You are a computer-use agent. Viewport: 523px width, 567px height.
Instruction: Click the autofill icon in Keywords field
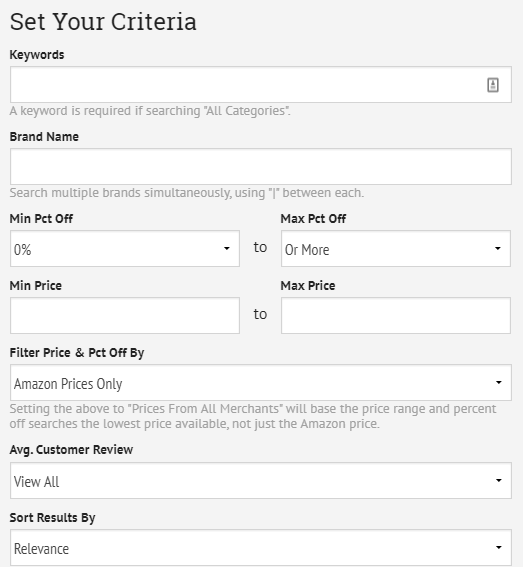(493, 85)
